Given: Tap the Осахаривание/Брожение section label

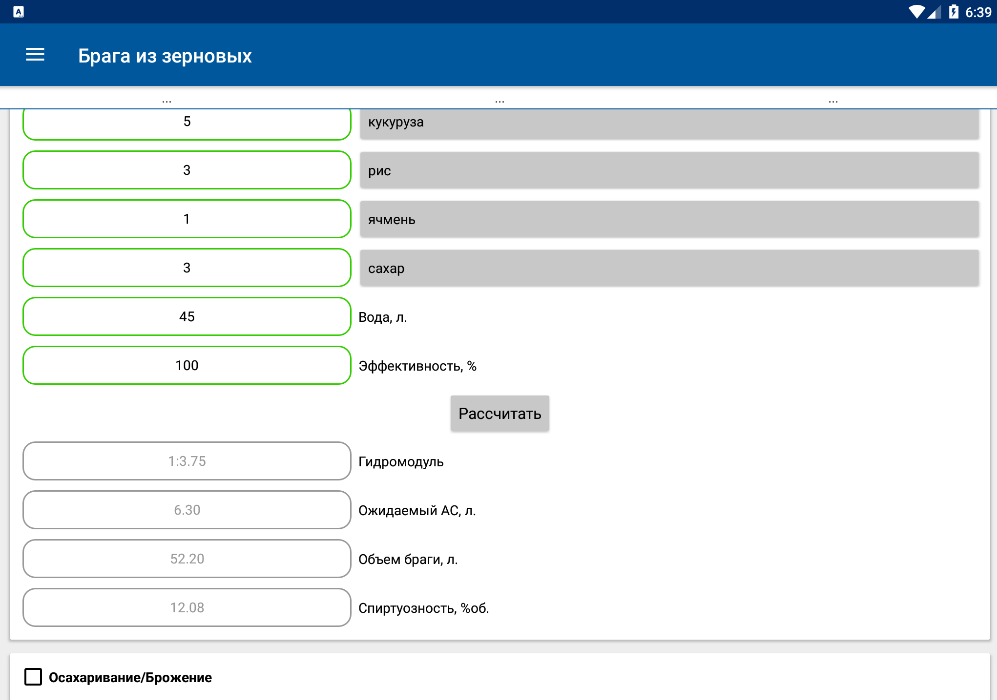Looking at the screenshot, I should 130,678.
